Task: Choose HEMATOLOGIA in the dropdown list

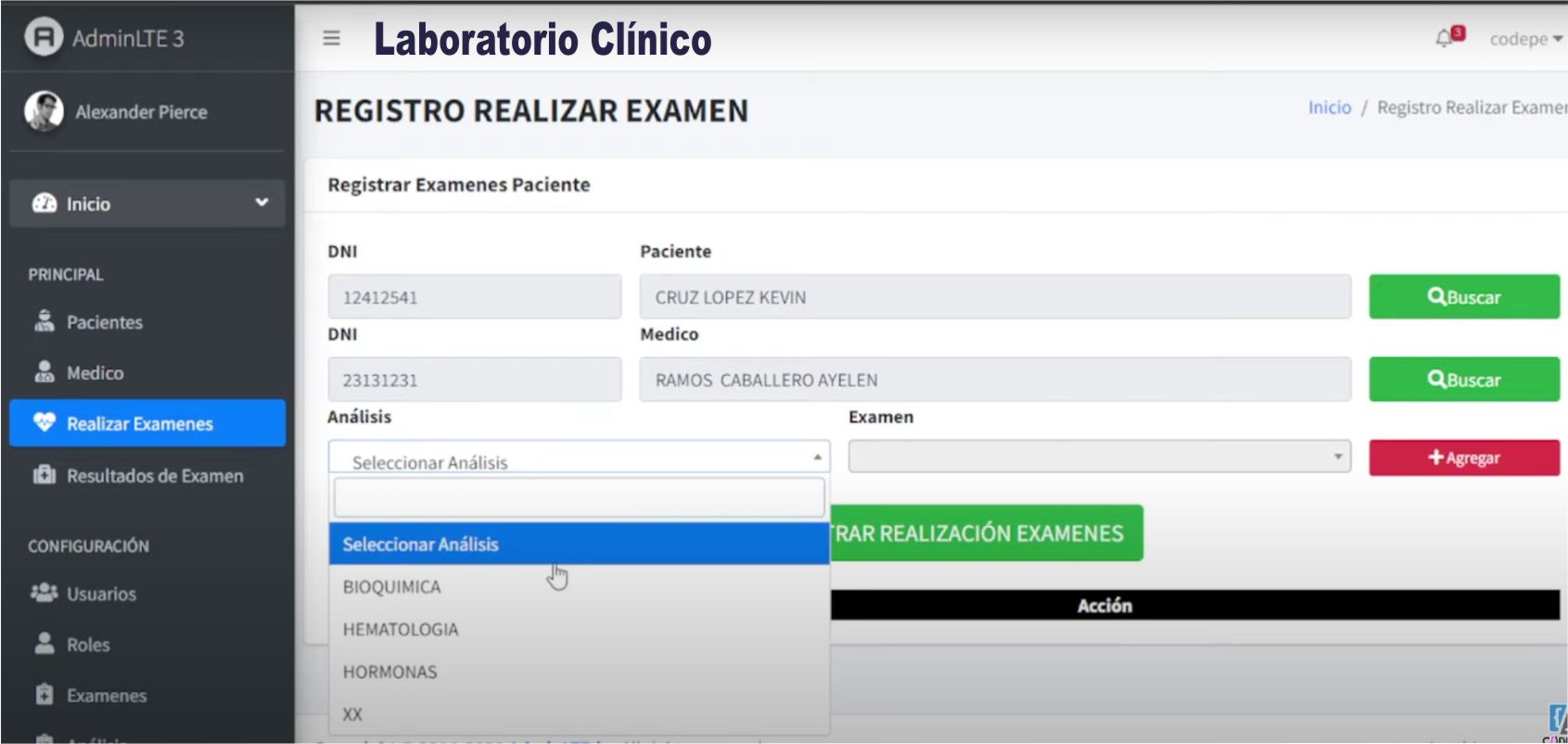Action: click(401, 630)
